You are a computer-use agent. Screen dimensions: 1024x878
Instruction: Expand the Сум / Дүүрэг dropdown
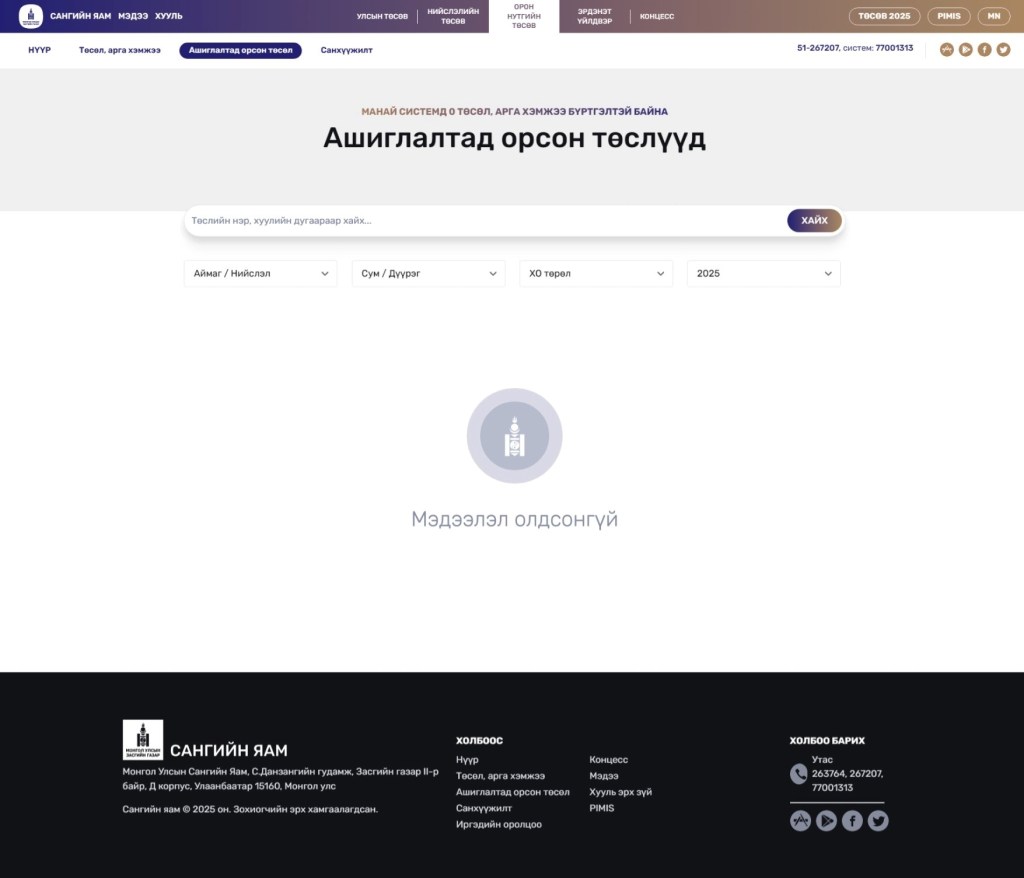[x=428, y=273]
